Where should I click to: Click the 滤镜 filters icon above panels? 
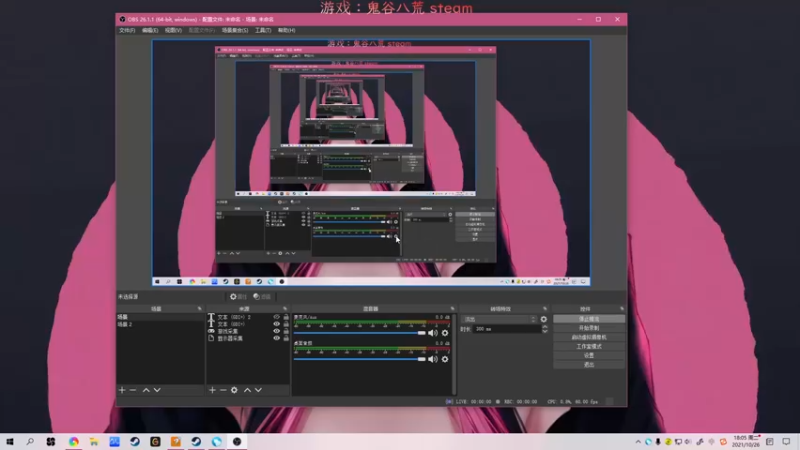pos(262,296)
